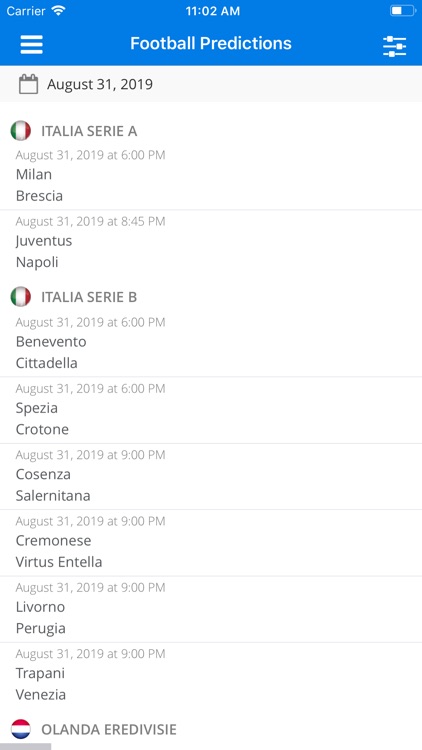Image resolution: width=422 pixels, height=750 pixels.
Task: Open the Spezia vs Crotone match
Action: point(211,410)
